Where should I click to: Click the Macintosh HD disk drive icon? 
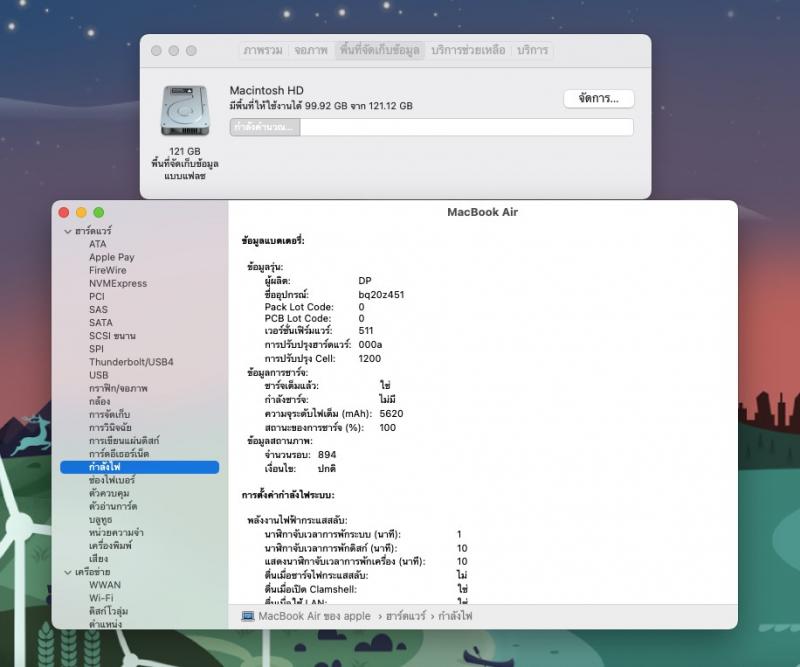(x=185, y=111)
